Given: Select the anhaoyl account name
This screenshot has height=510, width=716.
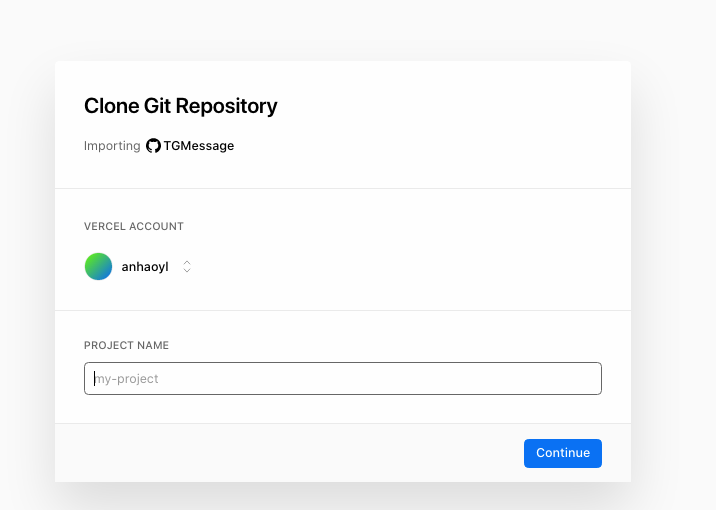Looking at the screenshot, I should tap(145, 267).
